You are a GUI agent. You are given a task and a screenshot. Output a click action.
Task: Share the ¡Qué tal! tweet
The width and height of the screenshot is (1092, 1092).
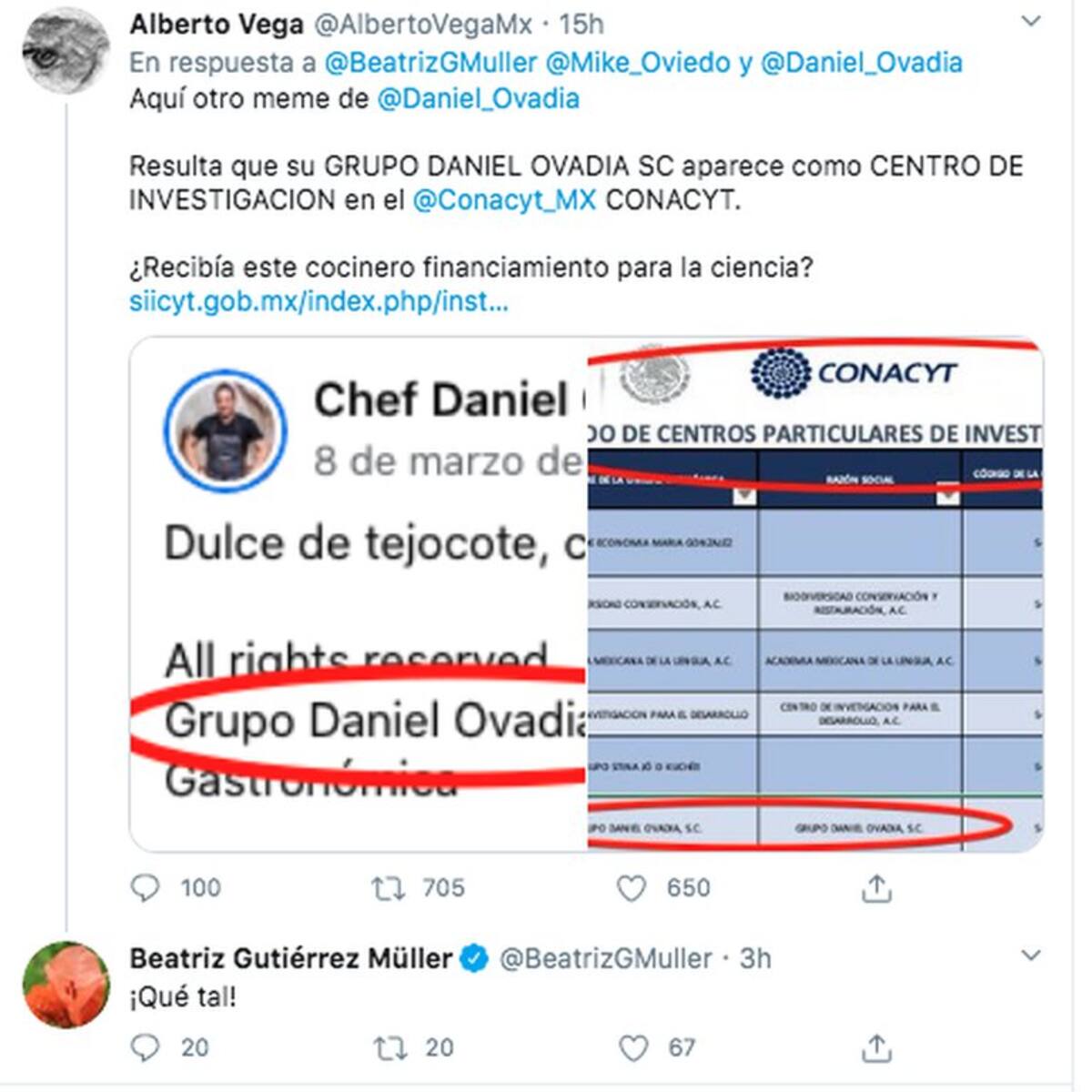pos(875,1048)
